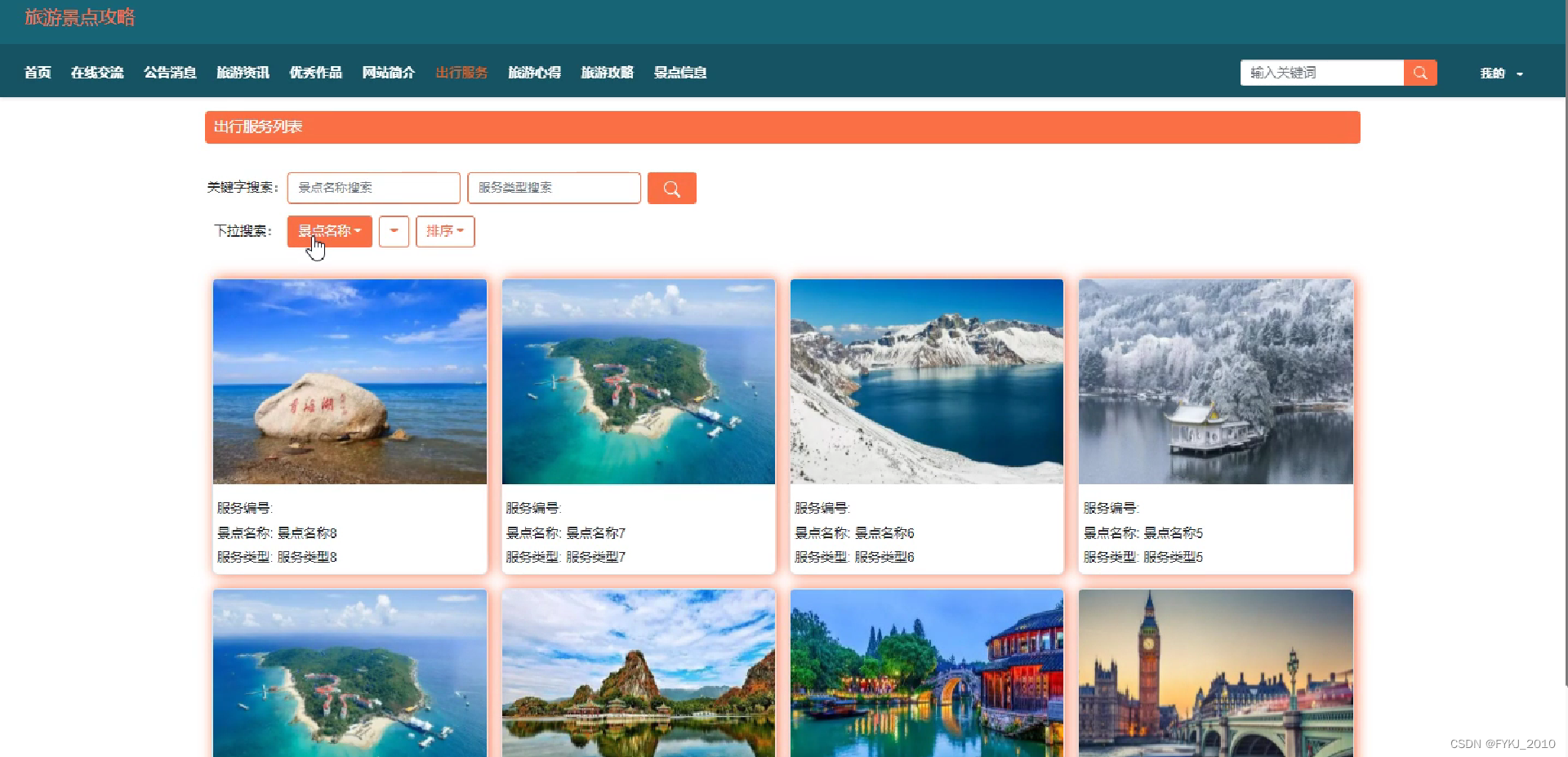Click the text 景点名称: 景点名称8

click(x=277, y=532)
